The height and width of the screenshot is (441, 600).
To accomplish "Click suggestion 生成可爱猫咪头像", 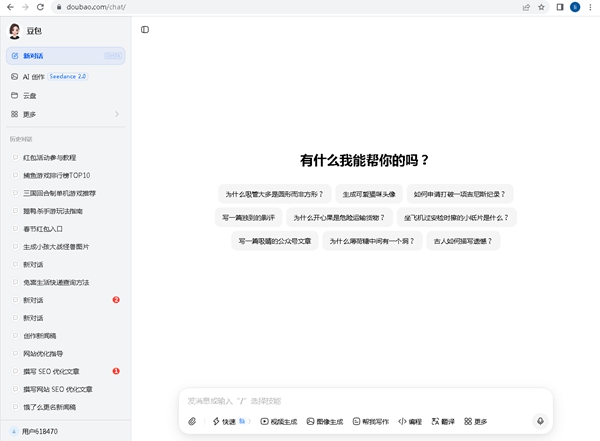I will tap(369, 194).
